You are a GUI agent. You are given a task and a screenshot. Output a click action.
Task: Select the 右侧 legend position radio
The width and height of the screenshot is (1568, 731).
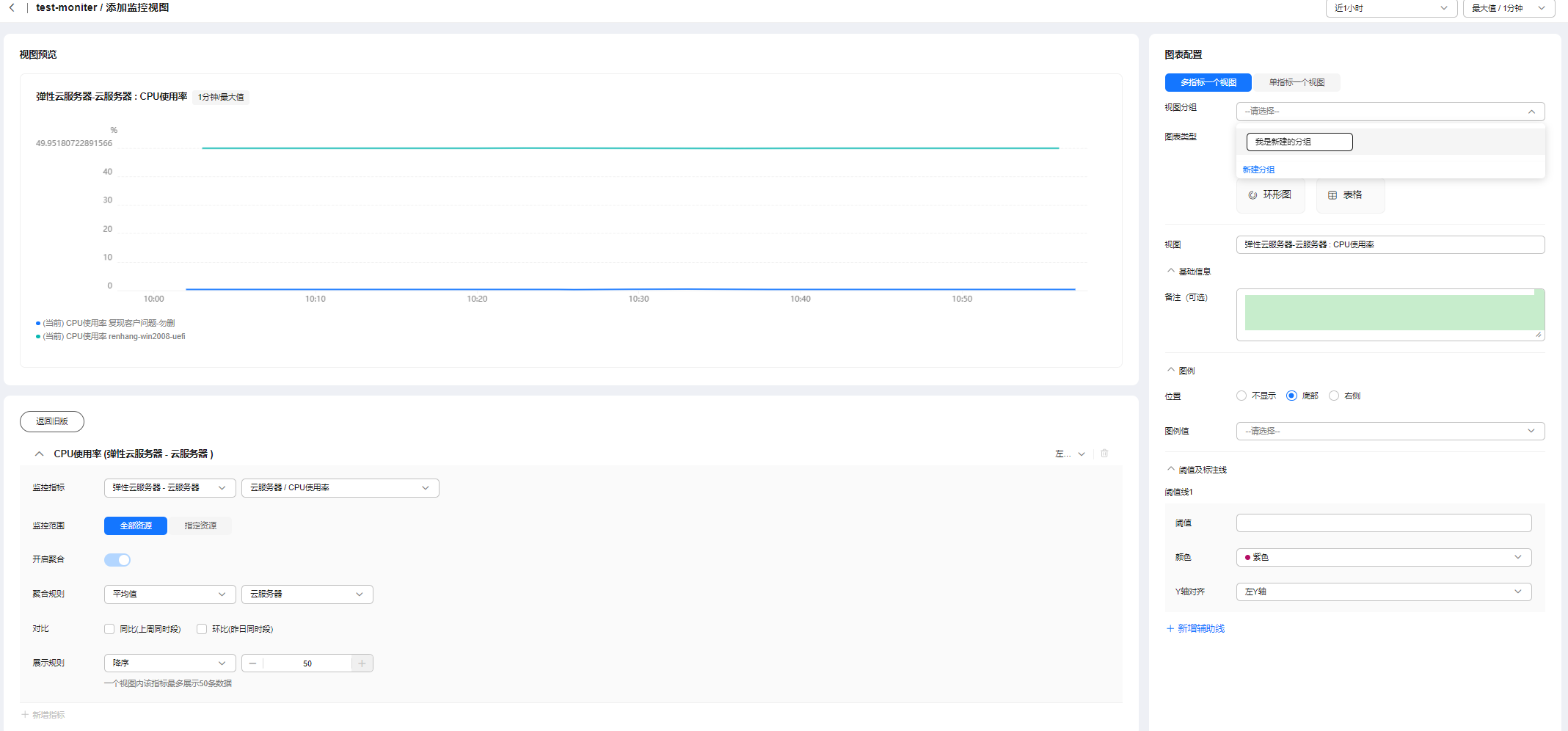1334,396
